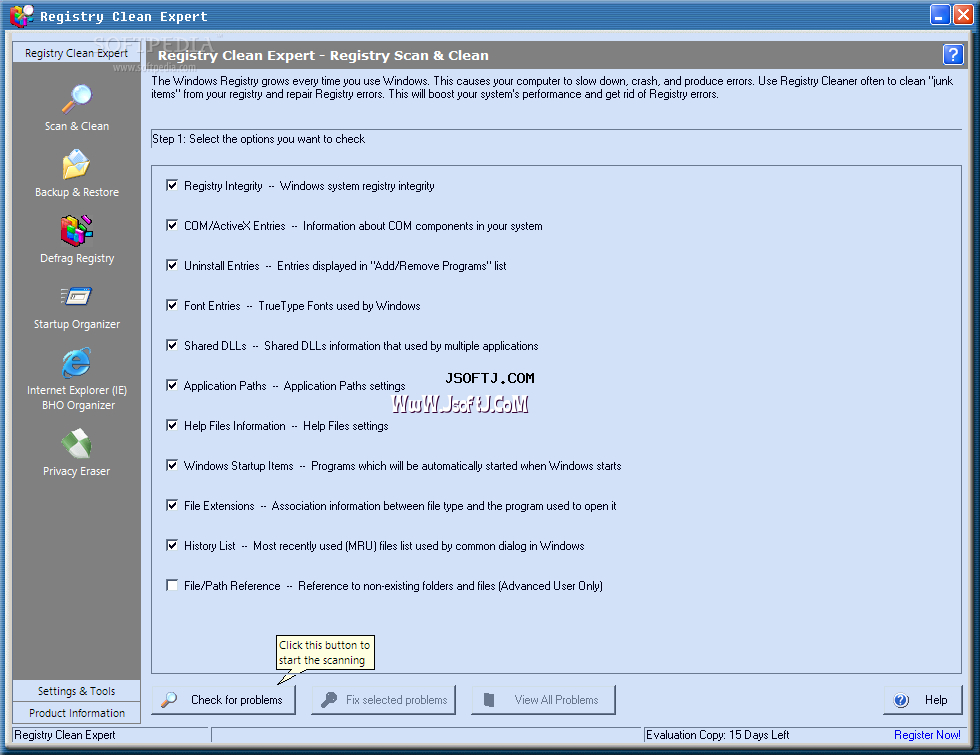Minimize the Registry Clean Expert window

tap(940, 15)
